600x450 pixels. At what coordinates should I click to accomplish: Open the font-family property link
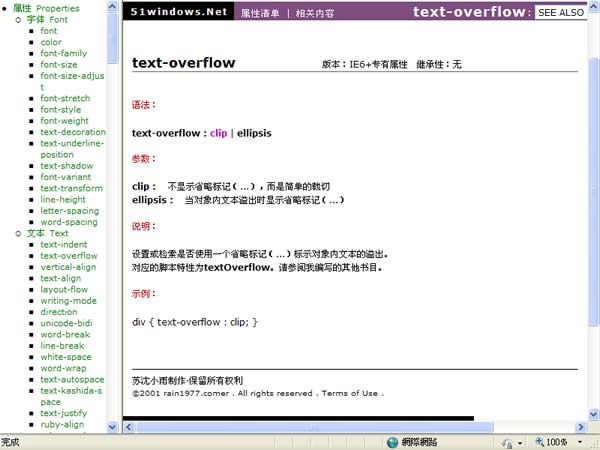[x=64, y=53]
